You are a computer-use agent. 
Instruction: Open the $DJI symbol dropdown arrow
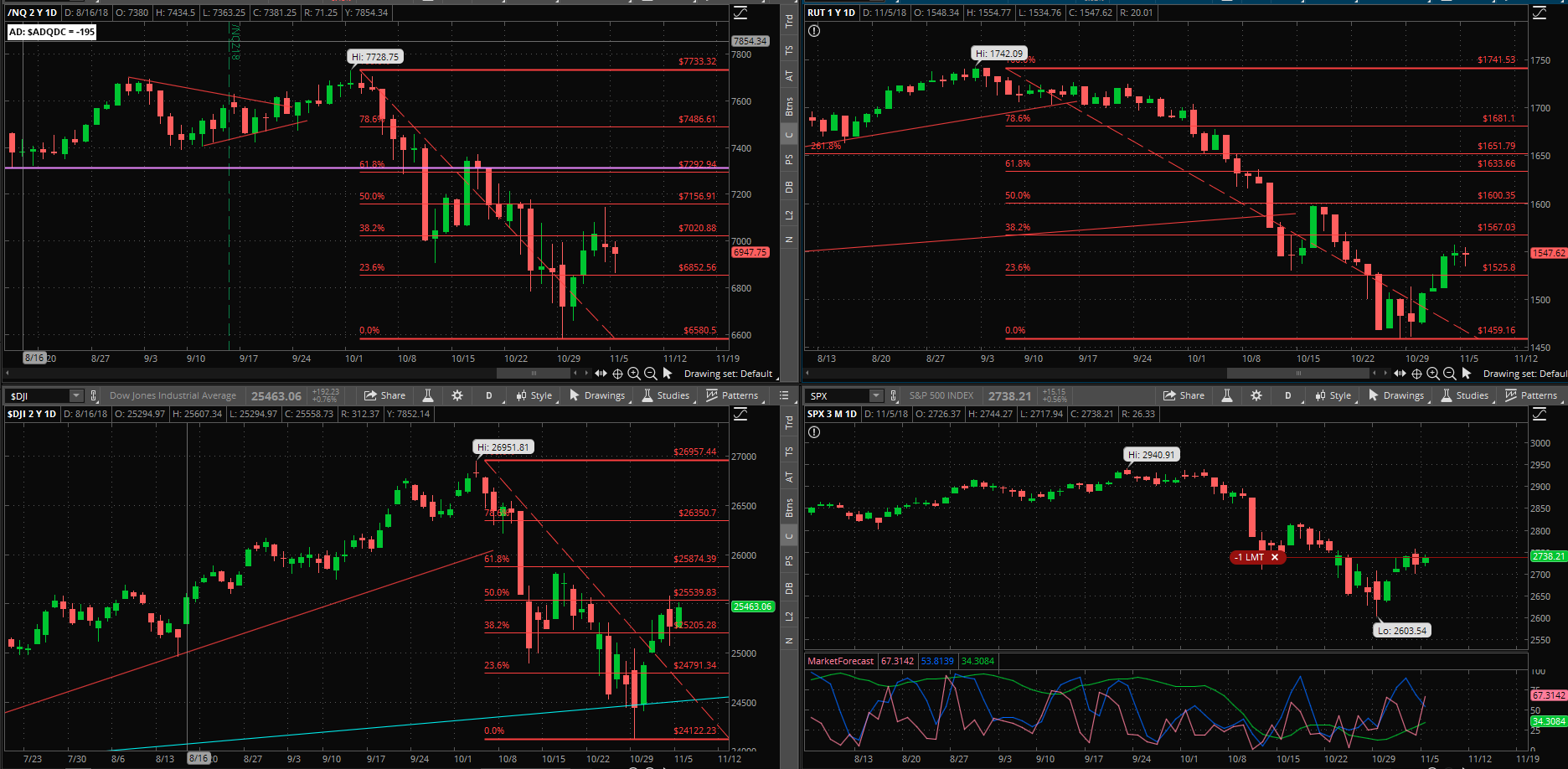pos(75,395)
